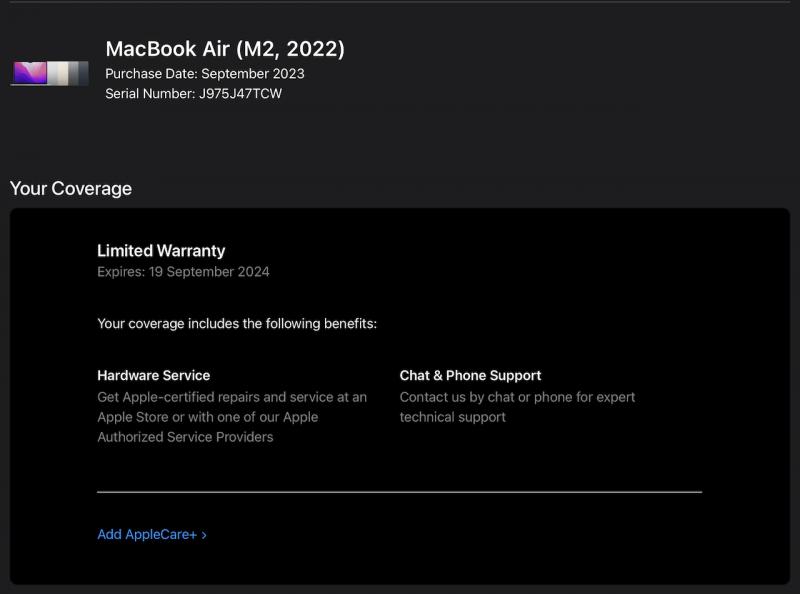This screenshot has width=800, height=594.
Task: Click 'Your coverage includes the following benefits' text
Action: pyautogui.click(x=237, y=324)
